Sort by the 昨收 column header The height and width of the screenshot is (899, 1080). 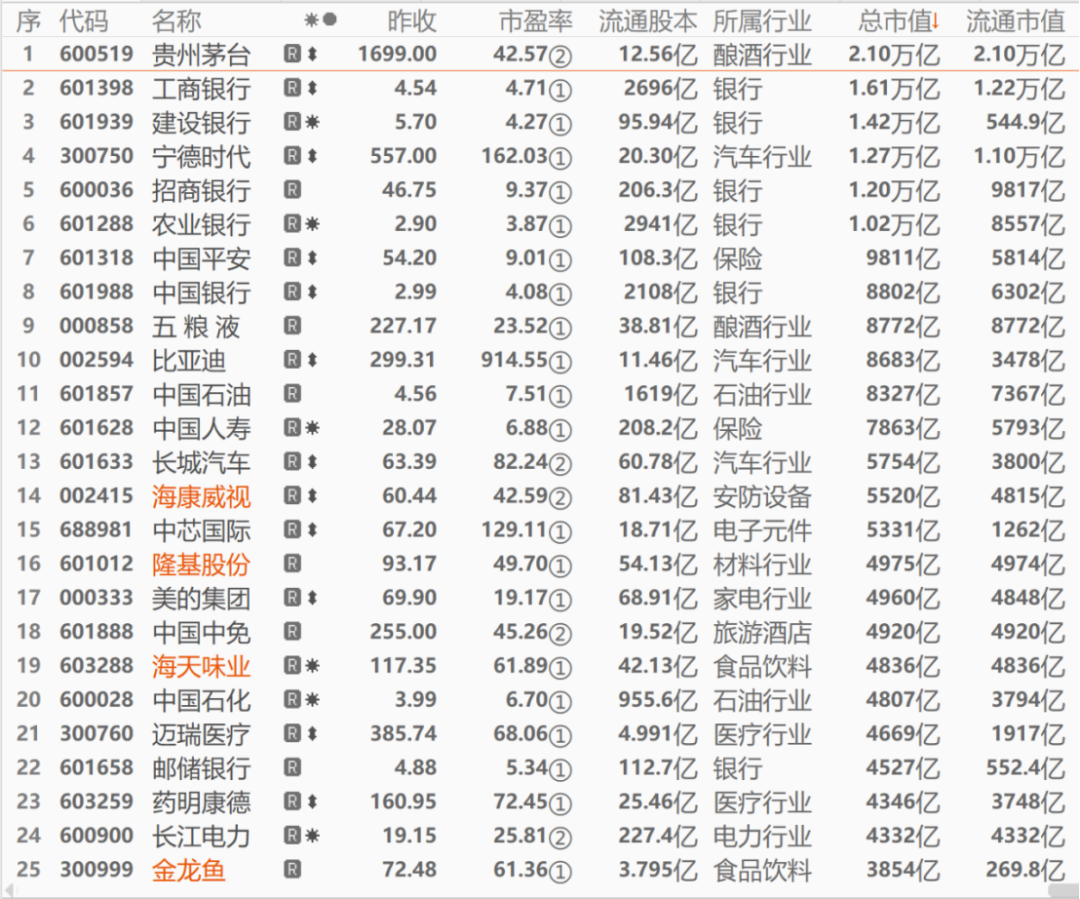pyautogui.click(x=412, y=21)
